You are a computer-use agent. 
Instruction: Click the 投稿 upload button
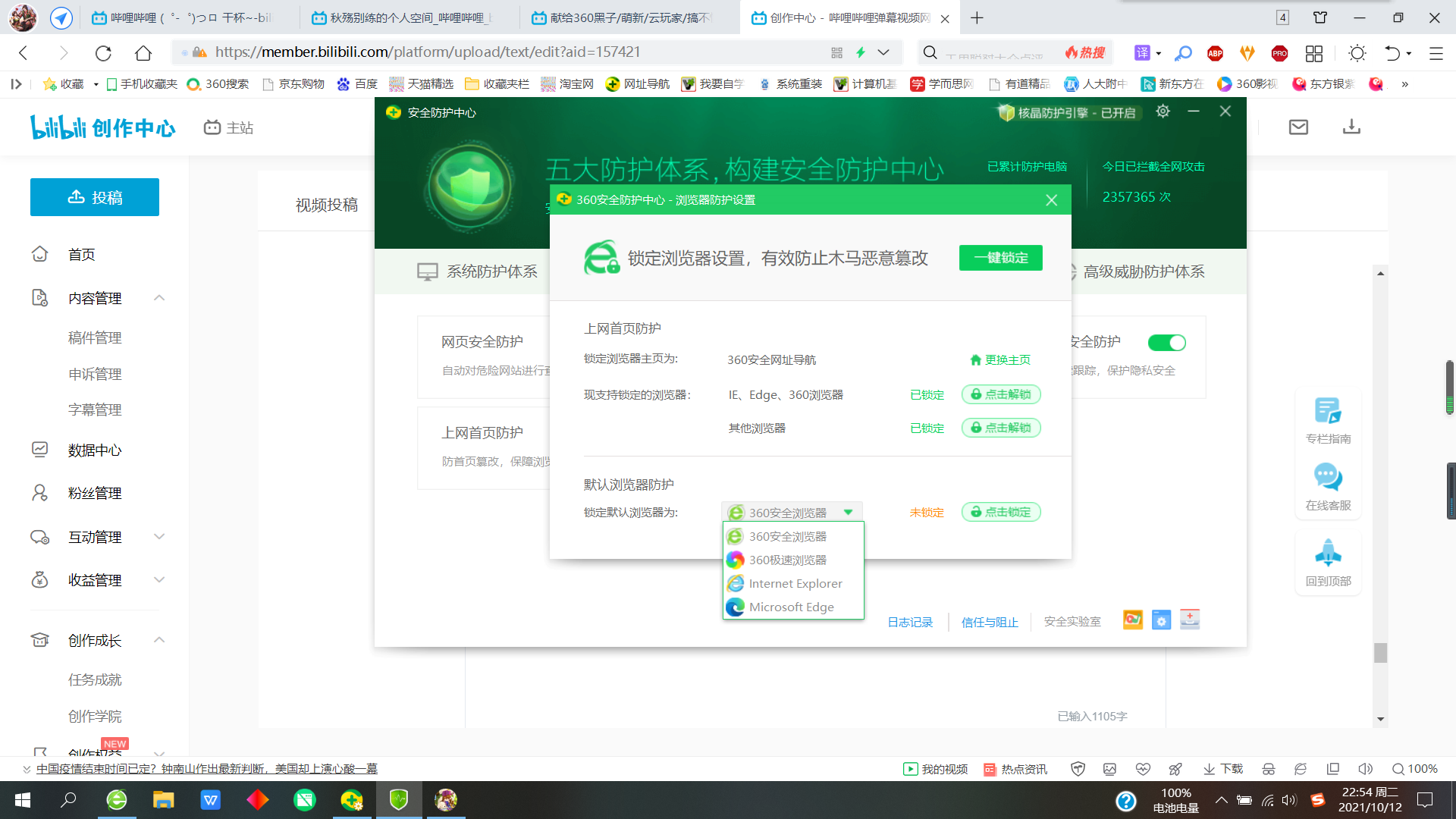coord(95,197)
